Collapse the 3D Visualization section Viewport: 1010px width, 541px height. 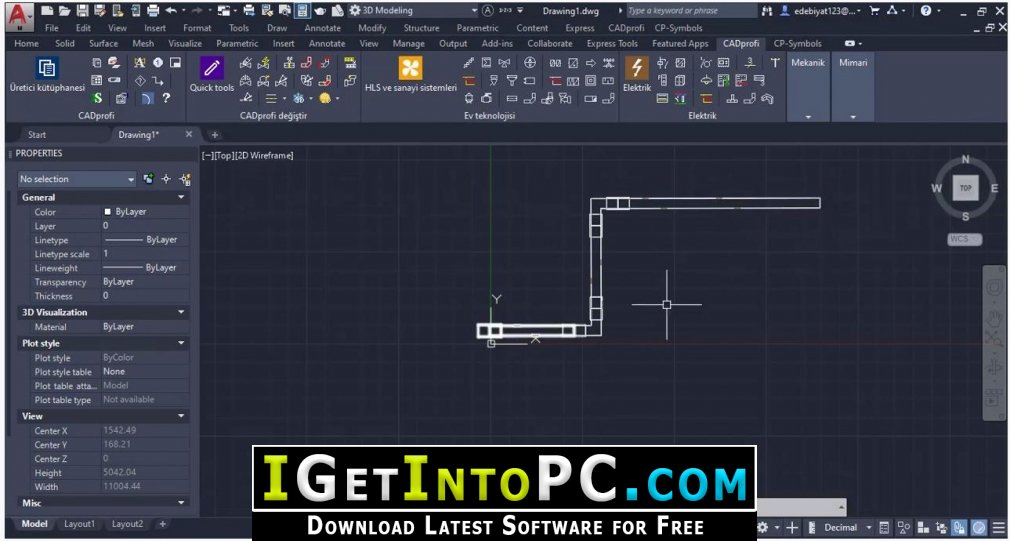(x=181, y=312)
